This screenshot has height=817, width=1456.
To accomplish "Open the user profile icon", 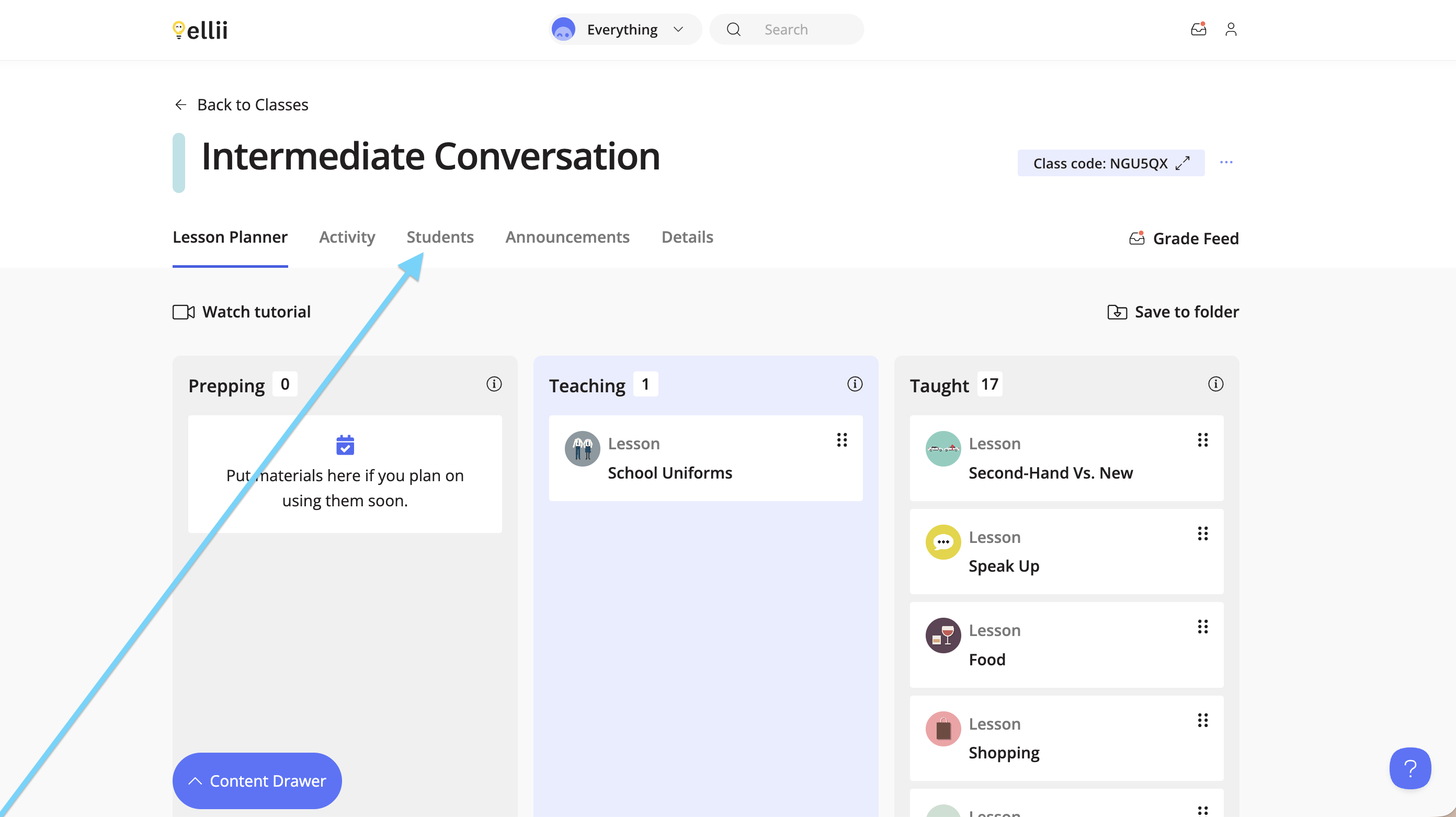I will [1231, 29].
